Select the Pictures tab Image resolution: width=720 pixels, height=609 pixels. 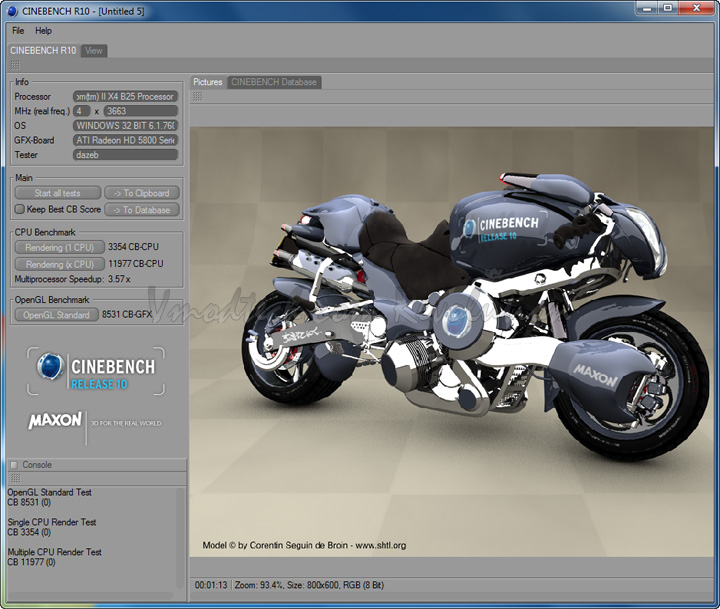208,82
